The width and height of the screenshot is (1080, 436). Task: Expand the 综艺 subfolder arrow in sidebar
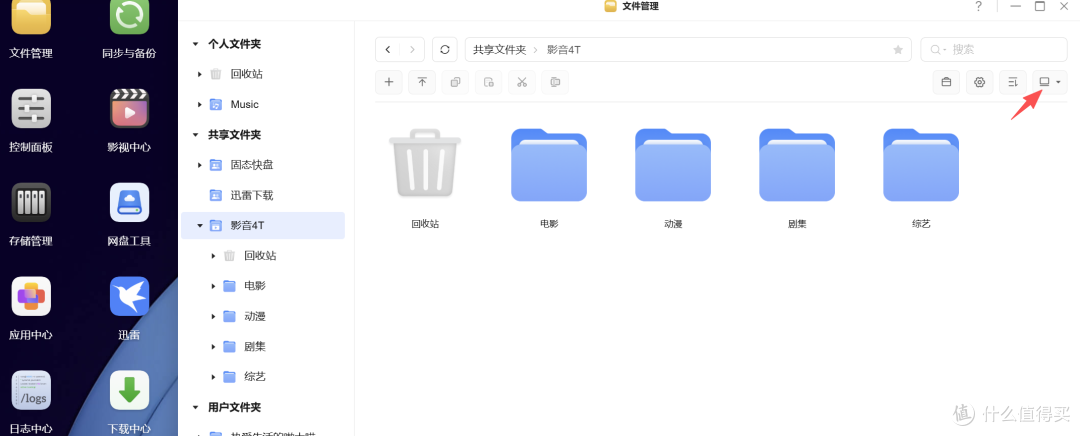click(214, 377)
